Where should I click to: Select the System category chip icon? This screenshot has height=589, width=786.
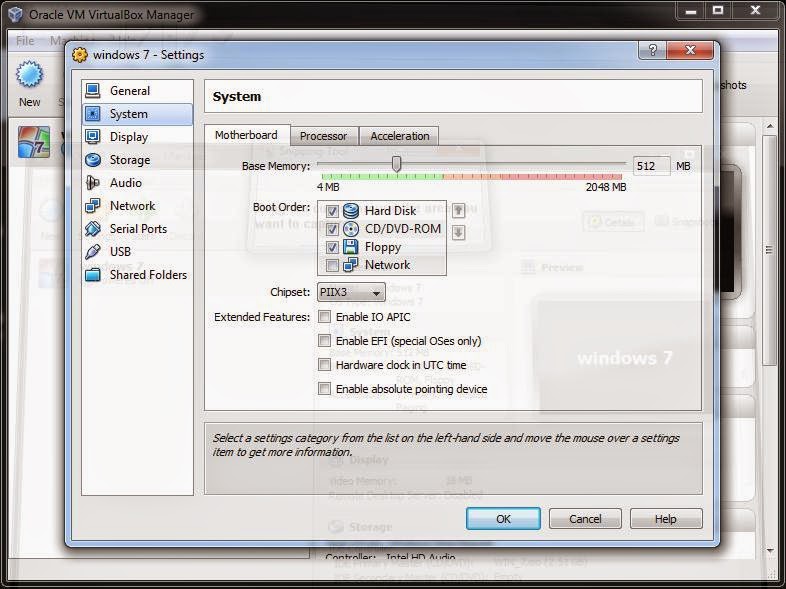(x=93, y=114)
